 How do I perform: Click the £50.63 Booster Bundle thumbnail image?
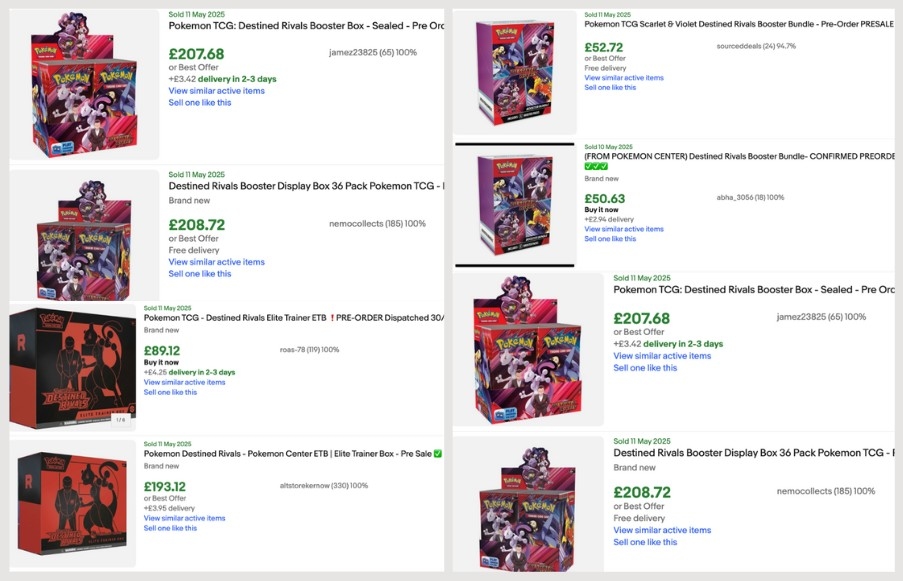pyautogui.click(x=514, y=205)
